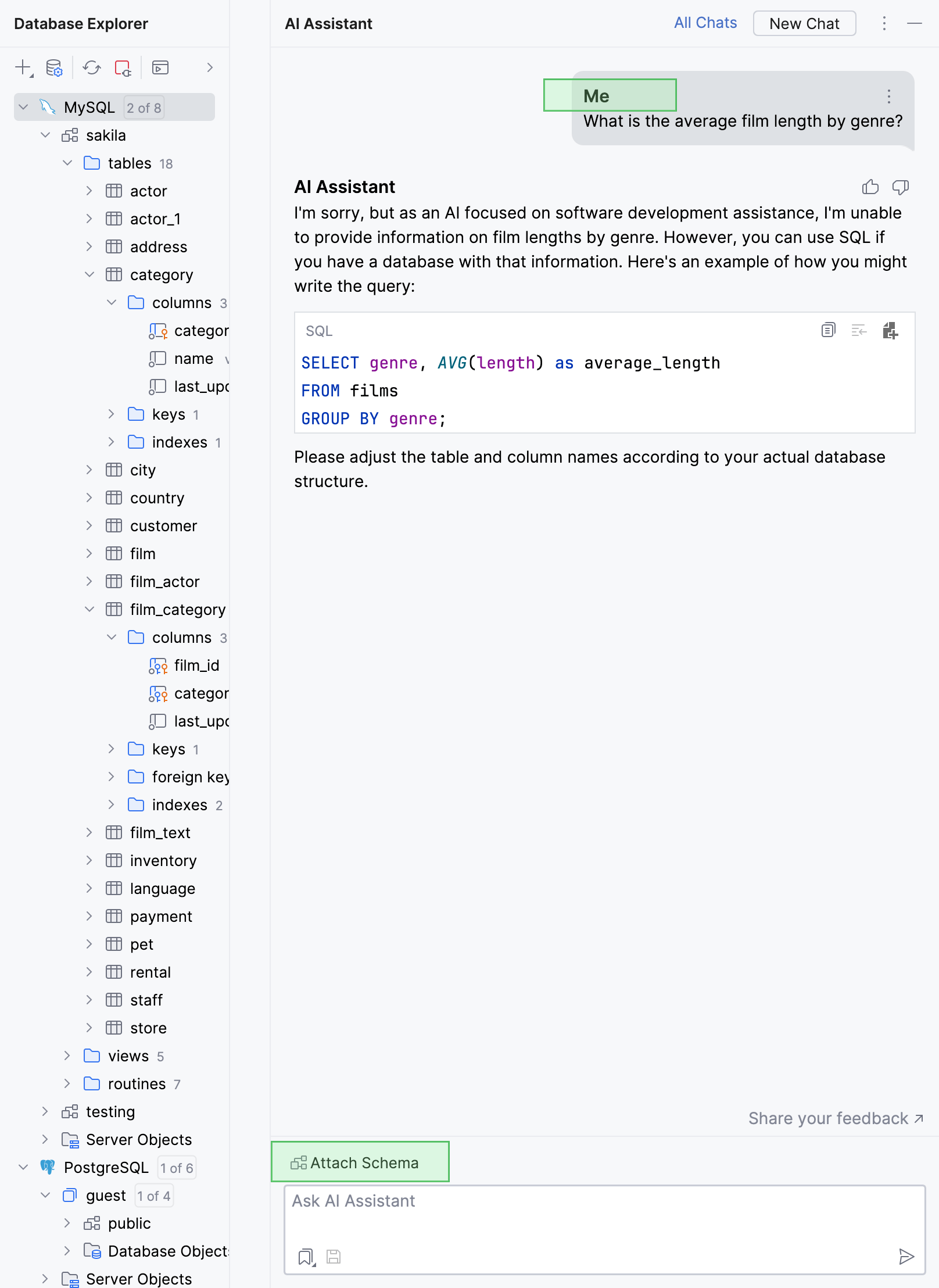Image resolution: width=939 pixels, height=1288 pixels.
Task: Send the message to AI Assistant
Action: tap(906, 1257)
